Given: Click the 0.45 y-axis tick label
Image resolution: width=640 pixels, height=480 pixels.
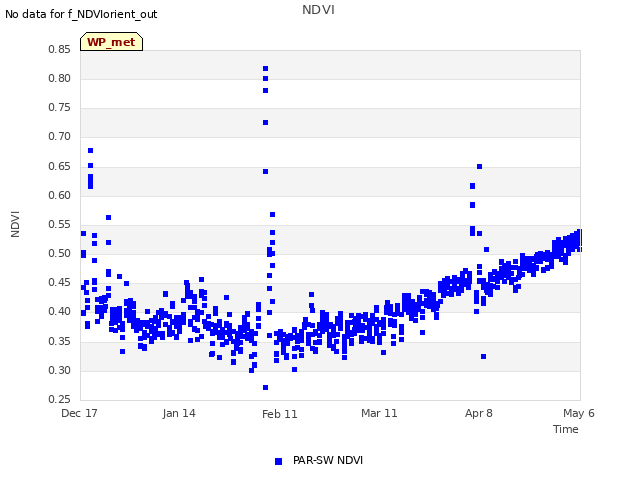Looking at the screenshot, I should (x=60, y=282).
